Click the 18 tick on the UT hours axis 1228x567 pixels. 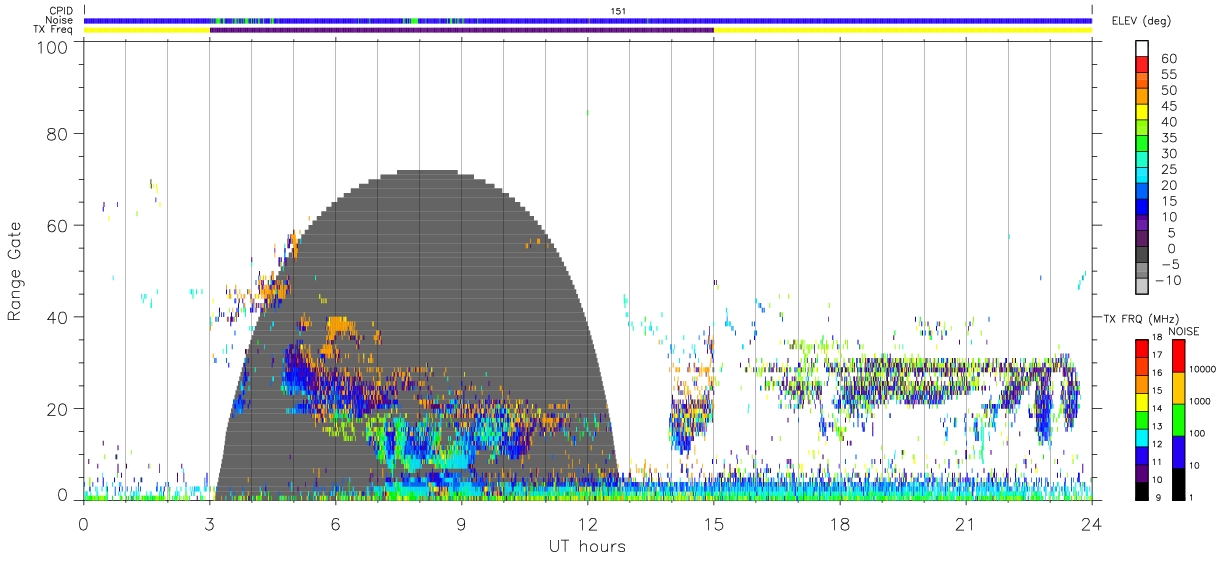pyautogui.click(x=840, y=523)
